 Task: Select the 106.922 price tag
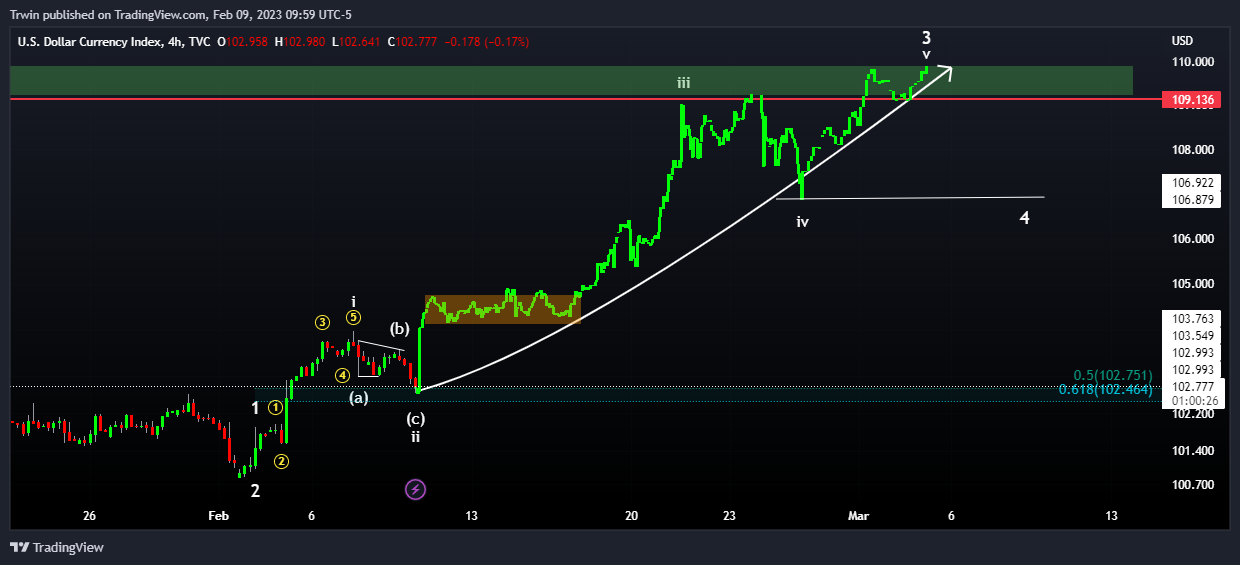coord(1191,183)
